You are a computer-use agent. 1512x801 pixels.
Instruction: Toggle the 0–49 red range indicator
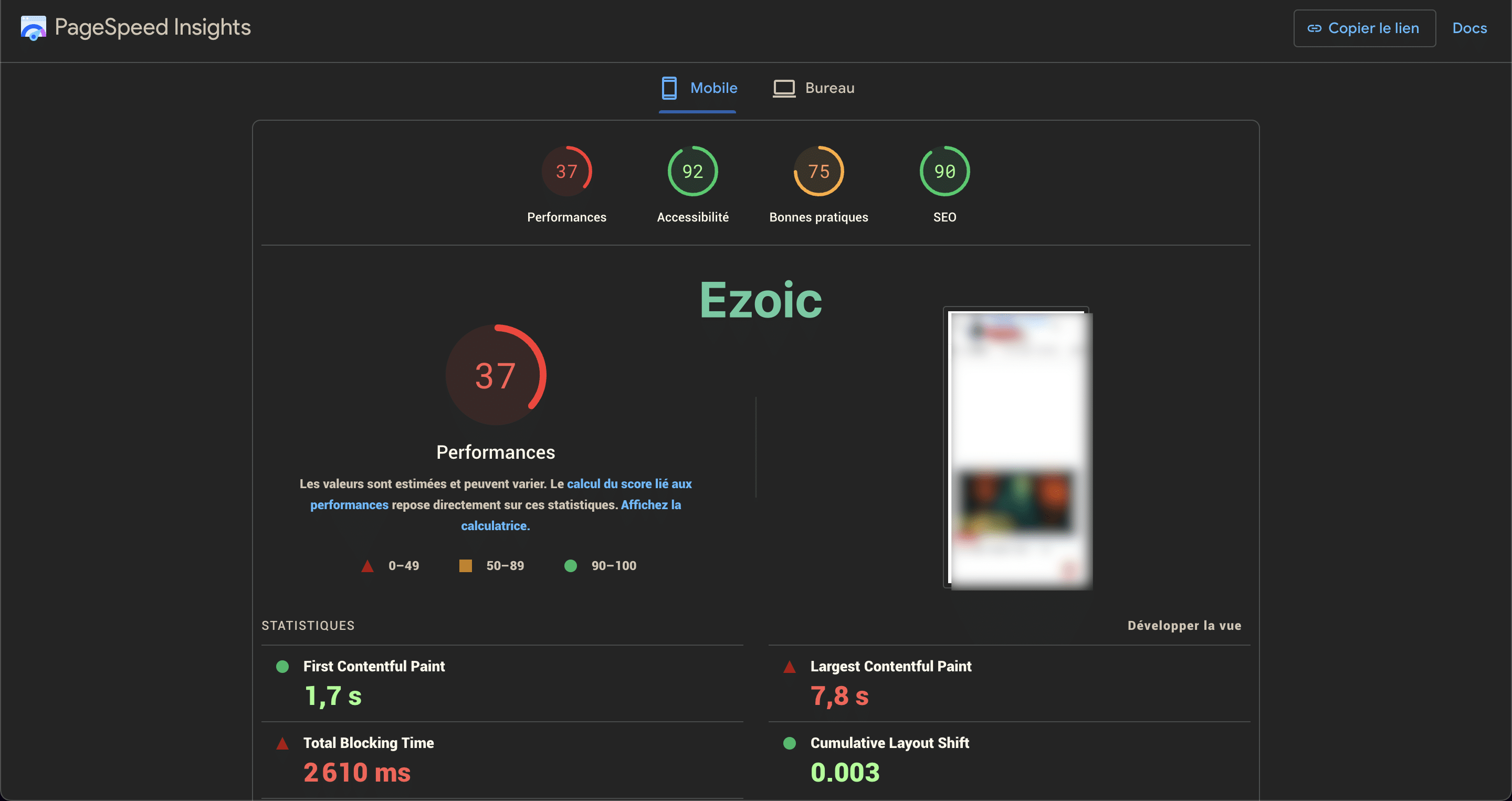tap(370, 565)
